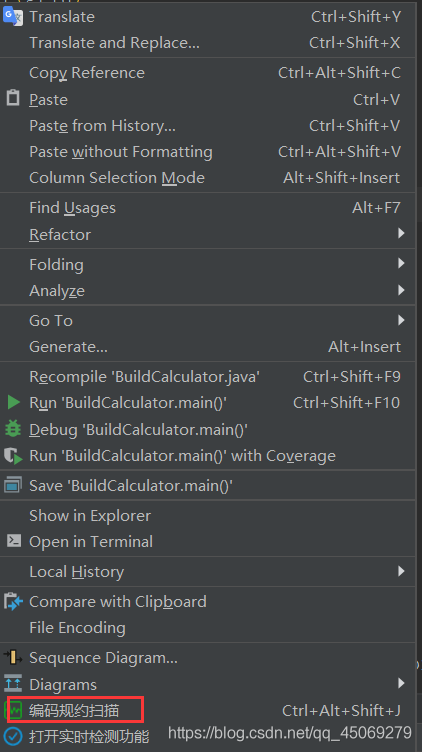Select Recompile 'BuildCalculator.java'
The height and width of the screenshot is (752, 422).
pos(208,377)
